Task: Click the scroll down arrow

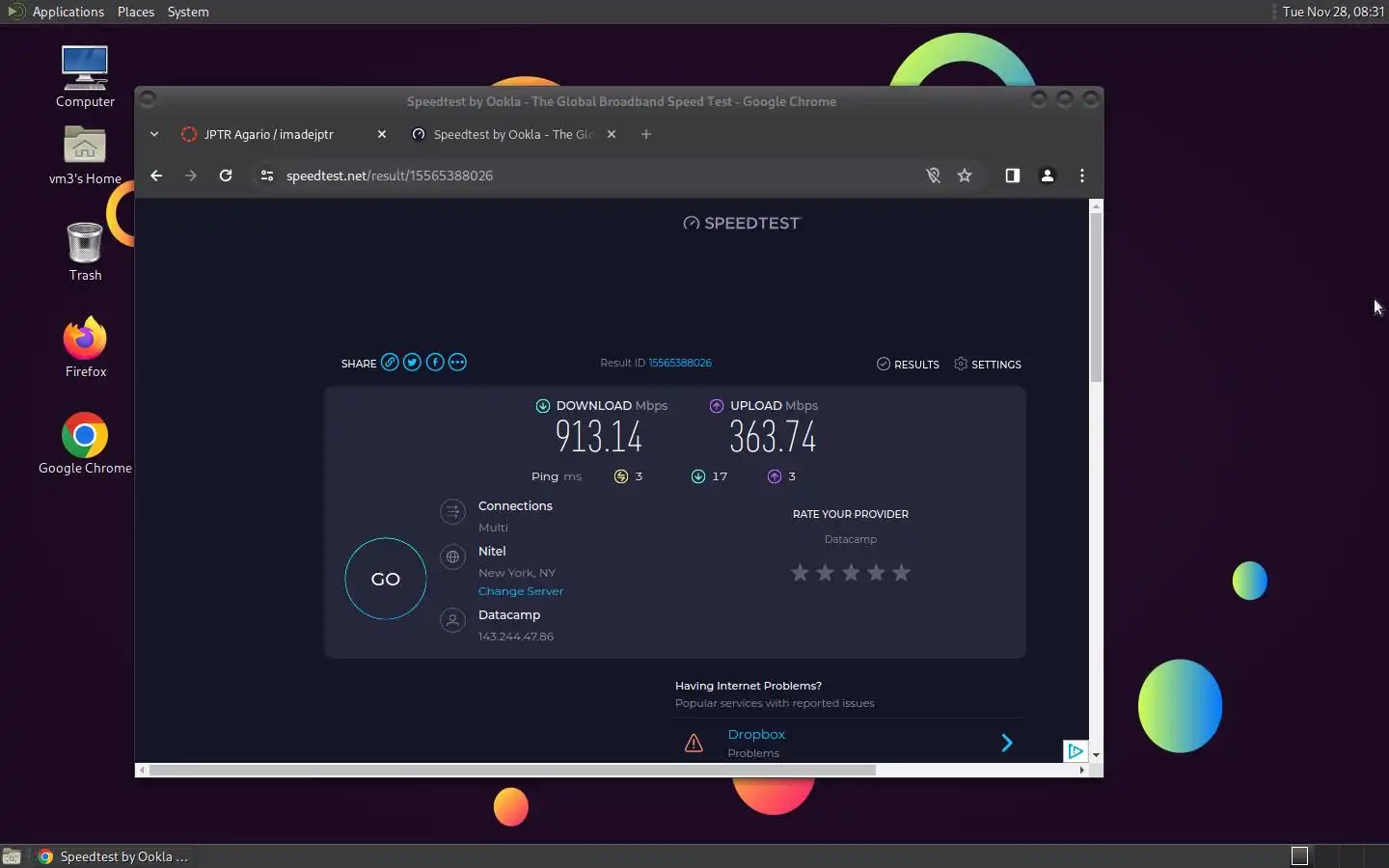Action: 1096,755
